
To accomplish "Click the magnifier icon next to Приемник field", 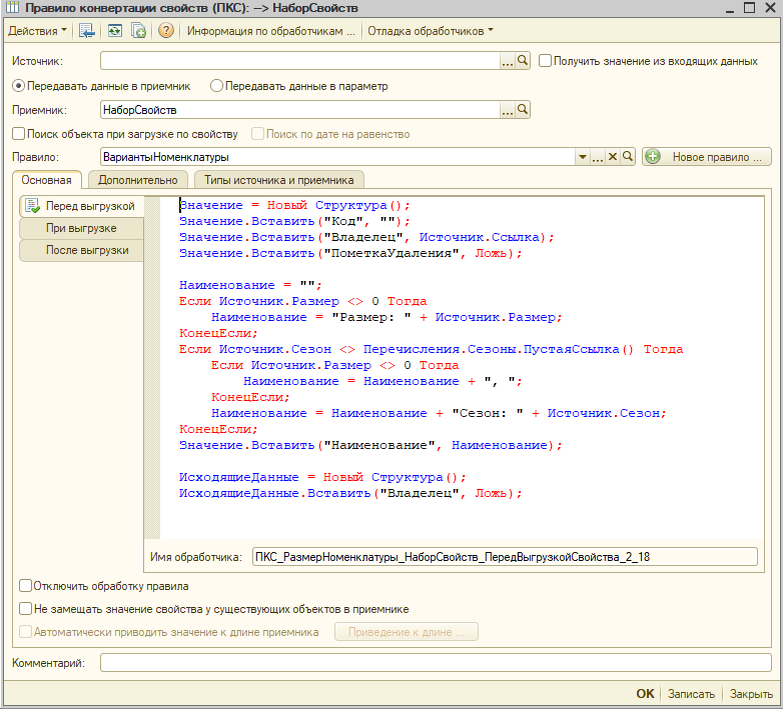I will 522,109.
